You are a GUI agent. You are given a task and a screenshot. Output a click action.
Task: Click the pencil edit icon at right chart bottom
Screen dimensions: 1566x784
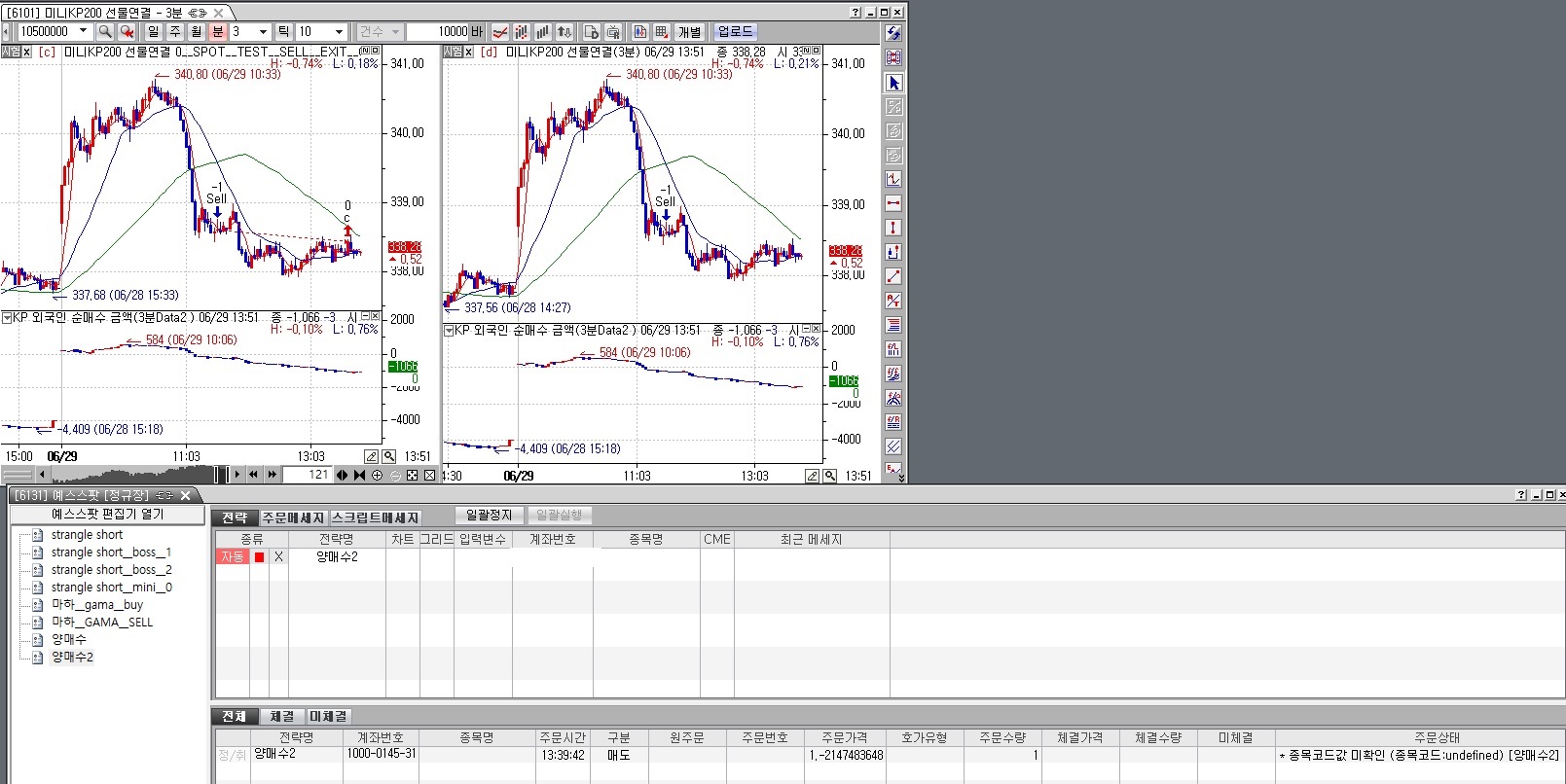(x=813, y=476)
